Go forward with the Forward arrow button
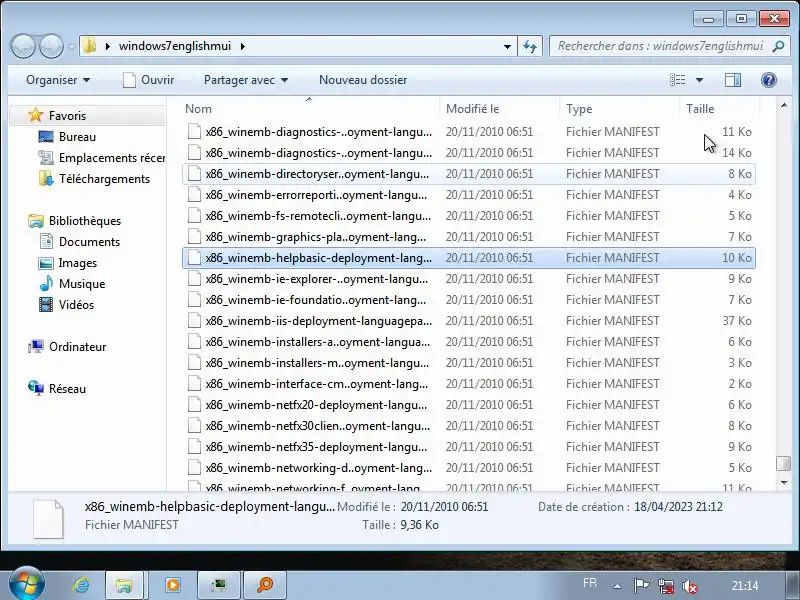 pyautogui.click(x=52, y=46)
